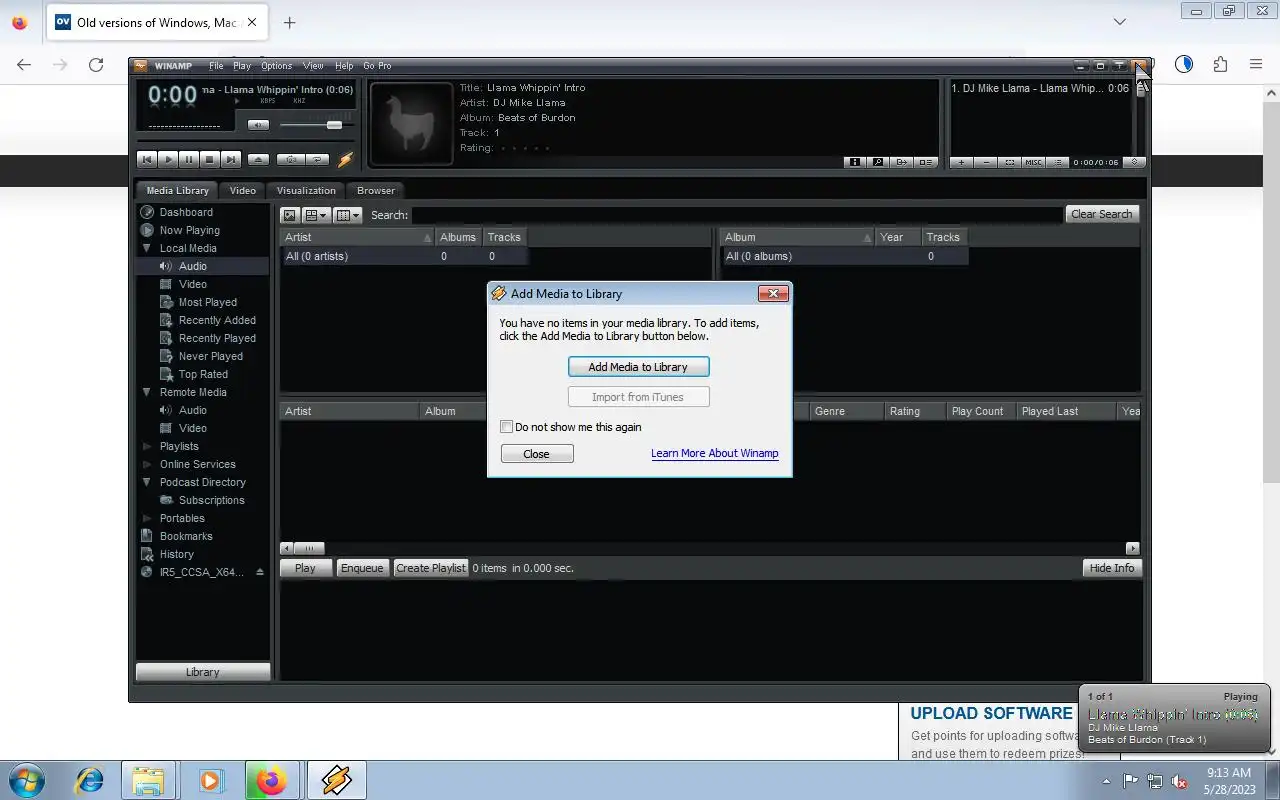Open Windows Media Player from taskbar
The image size is (1280, 800).
point(210,780)
